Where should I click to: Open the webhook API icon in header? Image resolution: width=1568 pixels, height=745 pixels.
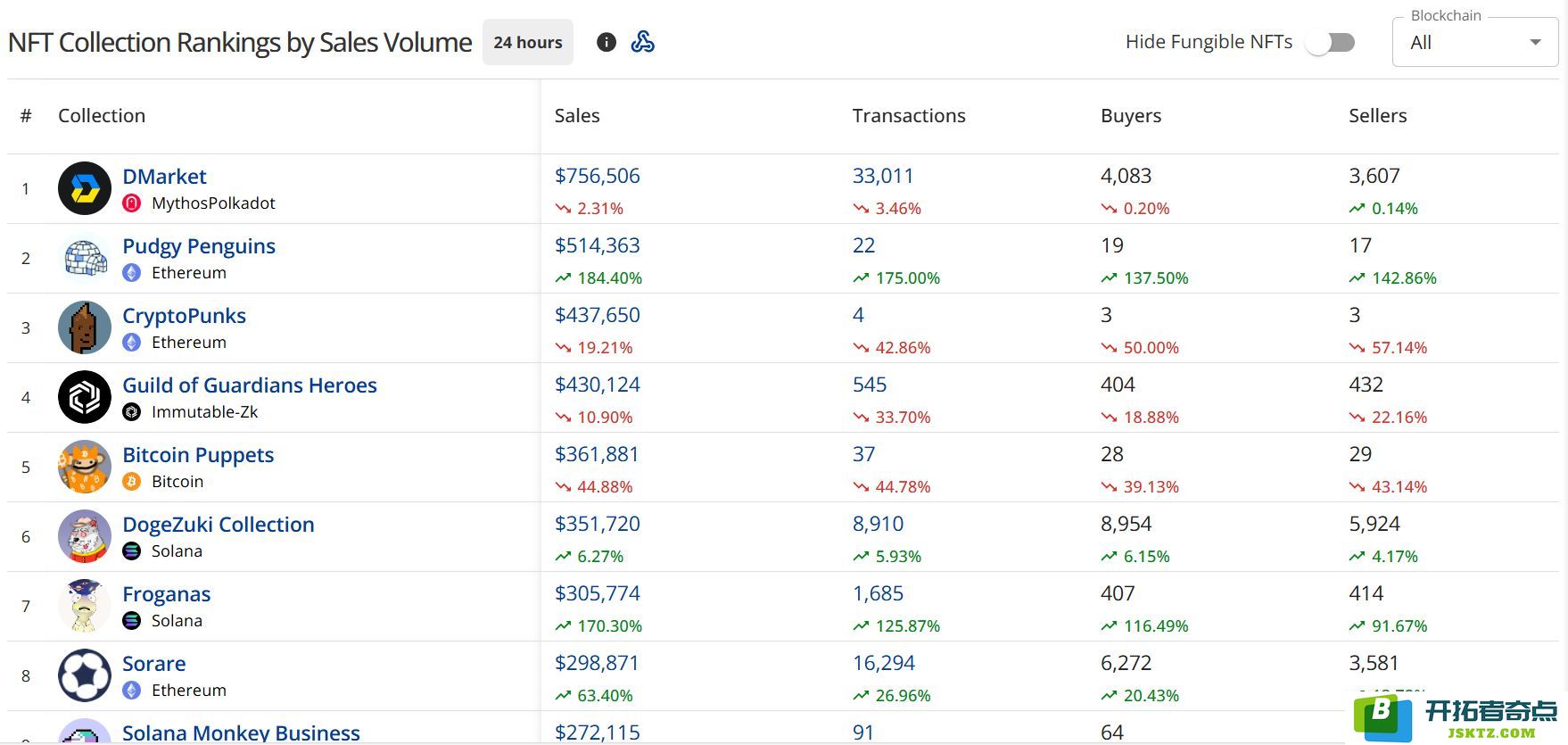[x=642, y=42]
